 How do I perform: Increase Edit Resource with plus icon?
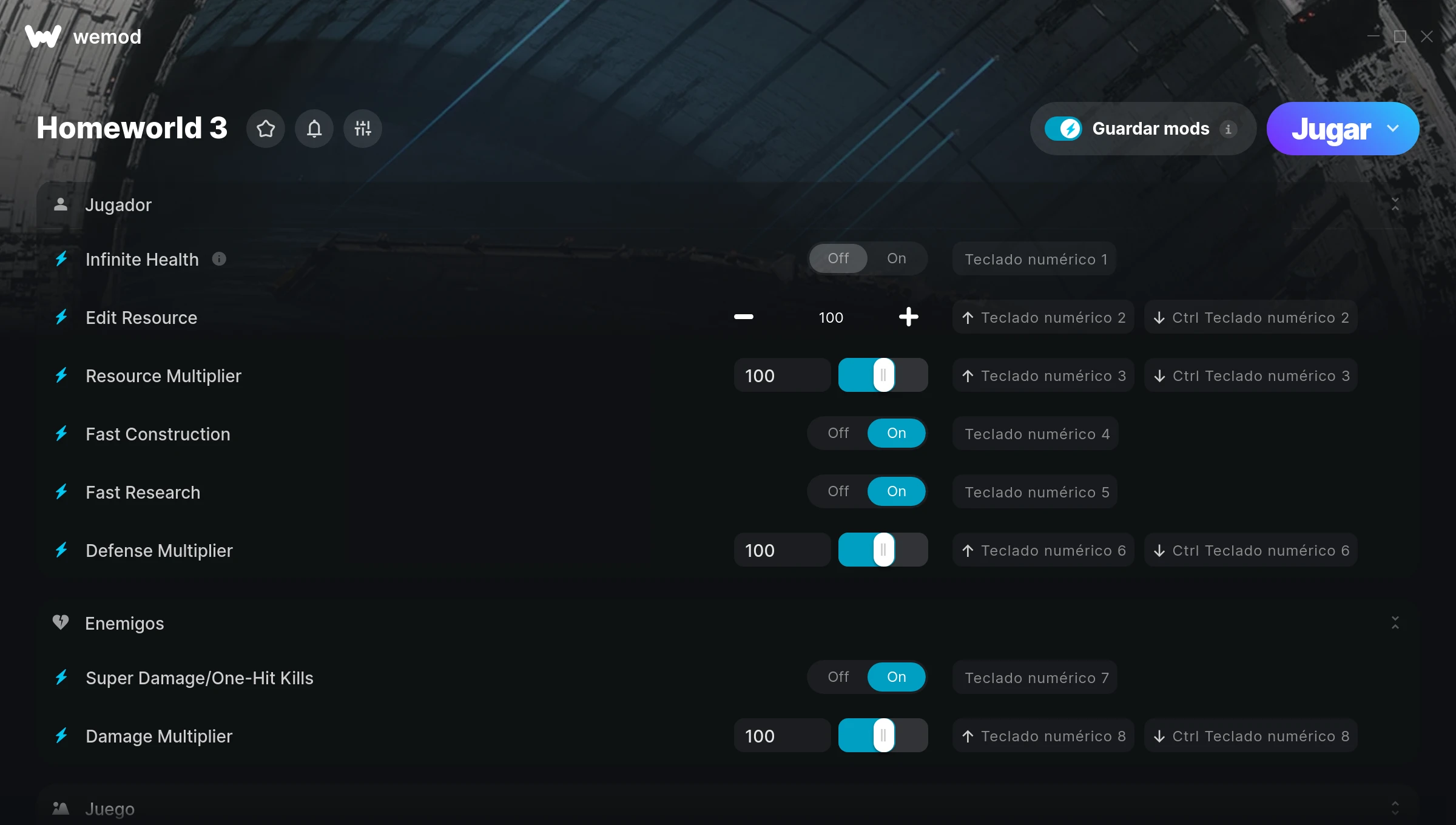click(909, 317)
